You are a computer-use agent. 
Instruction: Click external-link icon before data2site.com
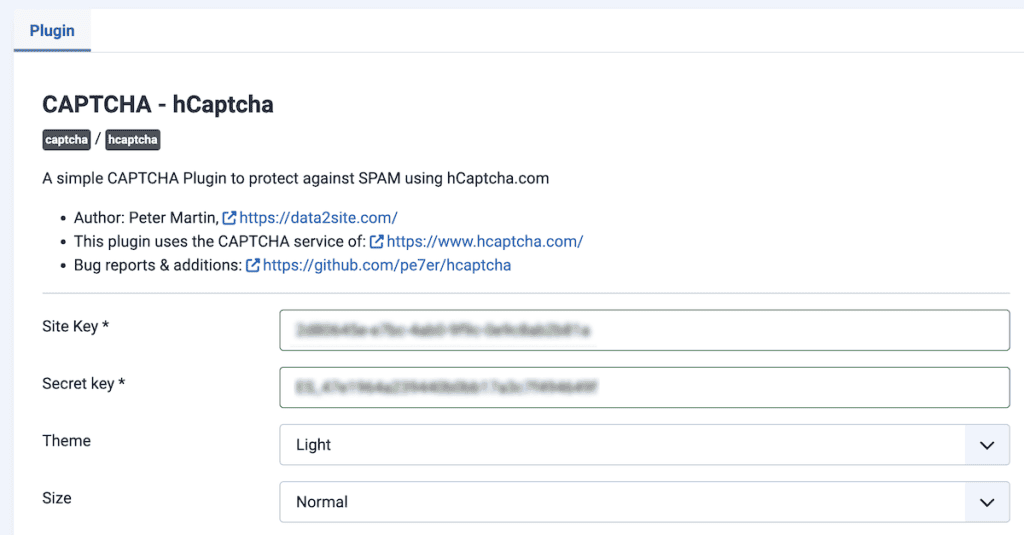229,218
